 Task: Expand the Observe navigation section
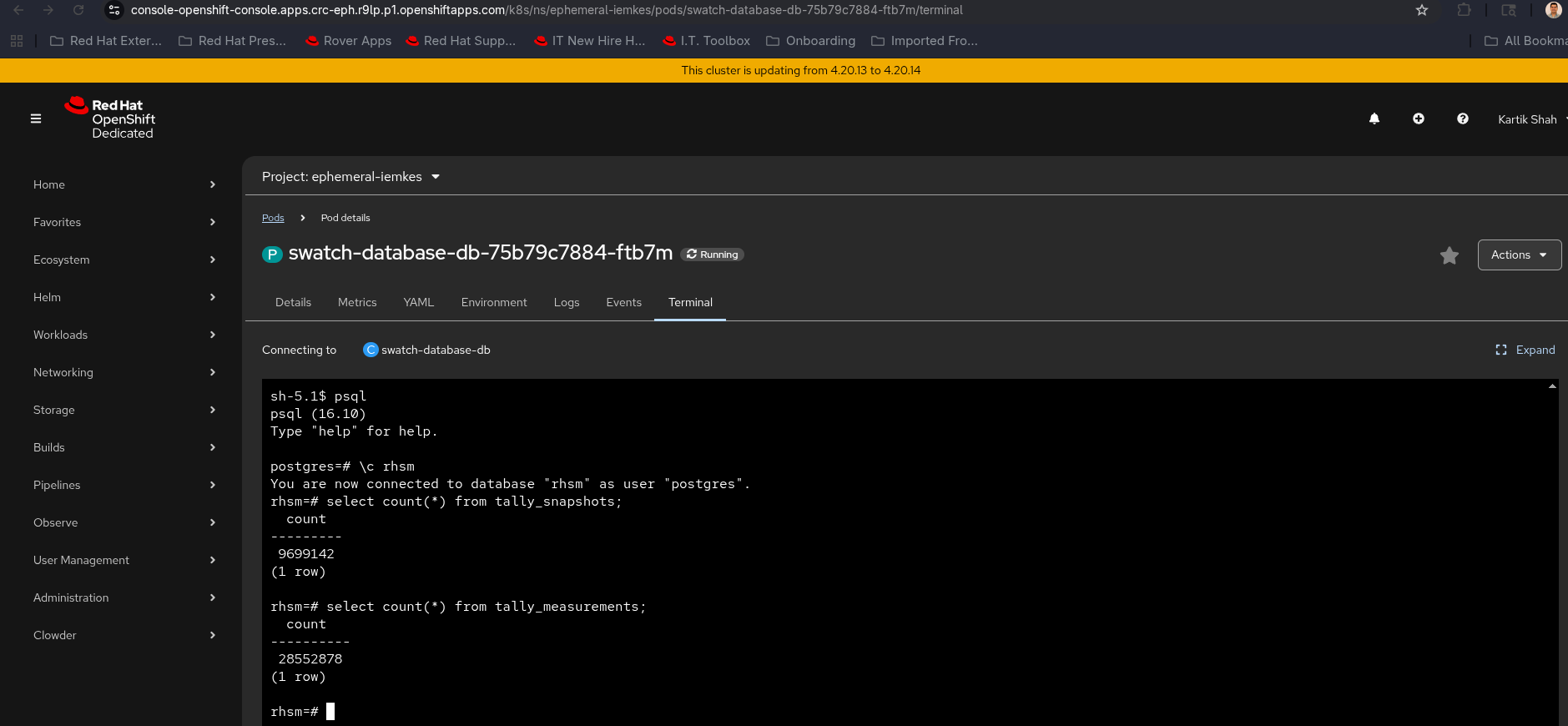tap(124, 522)
